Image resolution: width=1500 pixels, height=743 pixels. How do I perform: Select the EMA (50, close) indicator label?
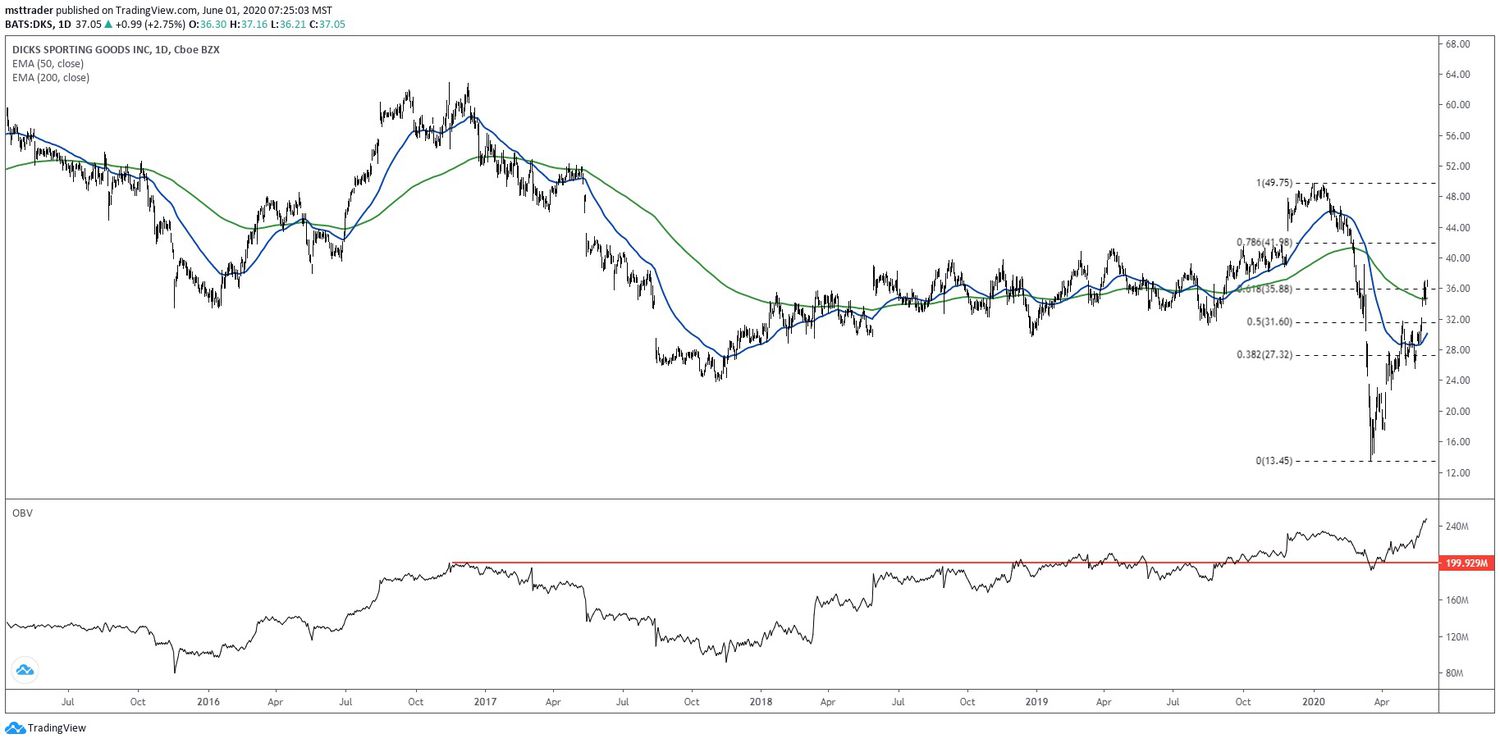click(48, 63)
